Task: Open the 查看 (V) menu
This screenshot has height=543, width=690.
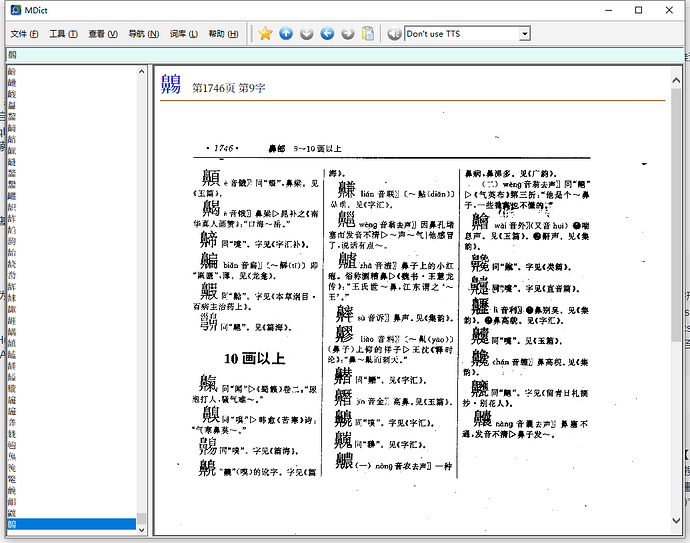Action: pyautogui.click(x=103, y=34)
